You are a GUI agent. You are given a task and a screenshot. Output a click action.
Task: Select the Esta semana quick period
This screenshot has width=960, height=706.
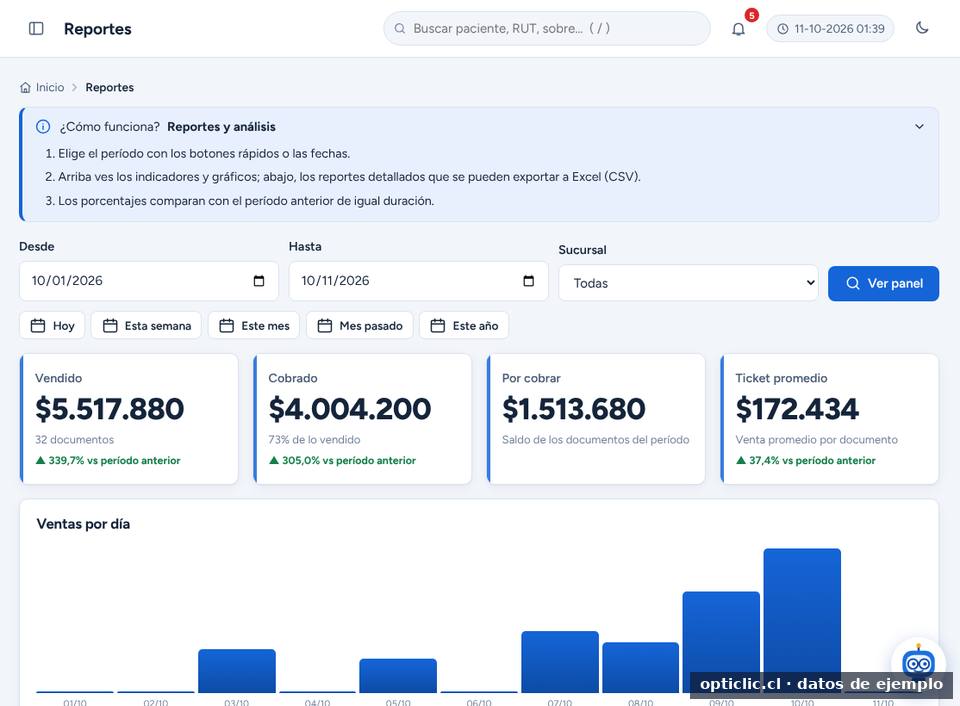pos(146,326)
